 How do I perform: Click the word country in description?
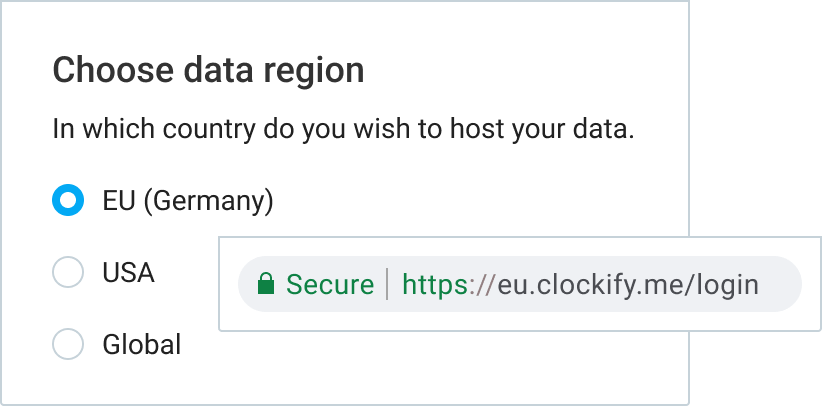coord(209,131)
